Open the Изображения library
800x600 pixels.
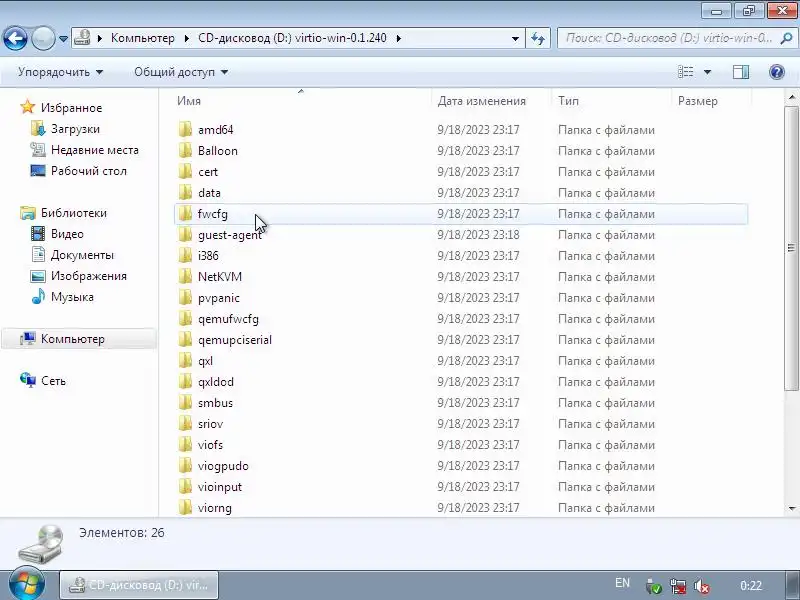[88, 276]
